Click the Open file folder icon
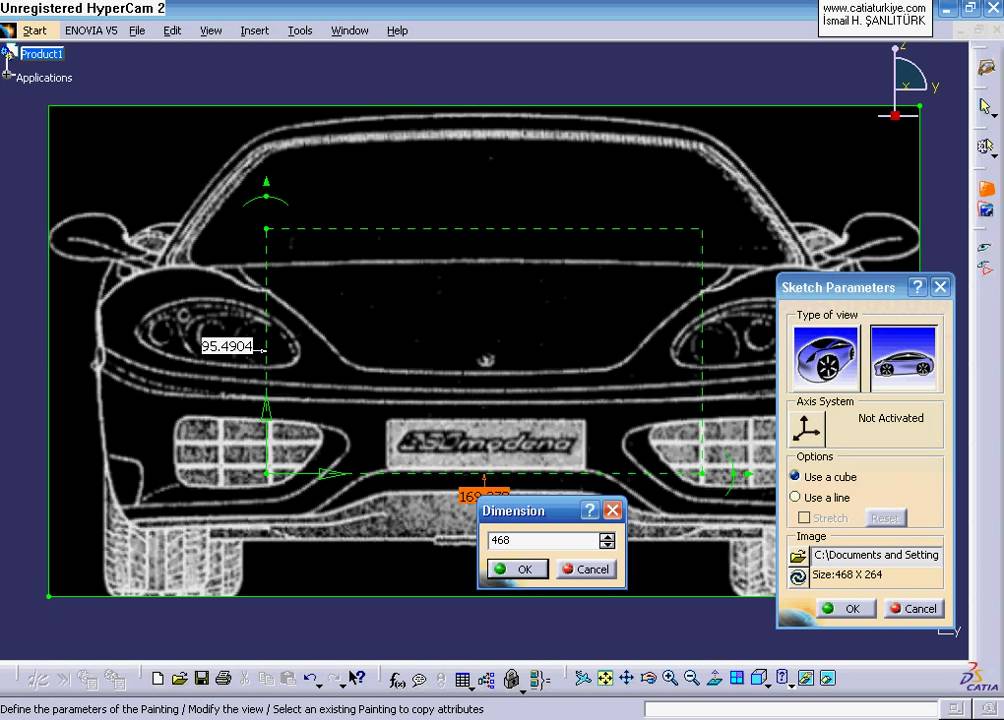Image resolution: width=1004 pixels, height=720 pixels. click(180, 678)
